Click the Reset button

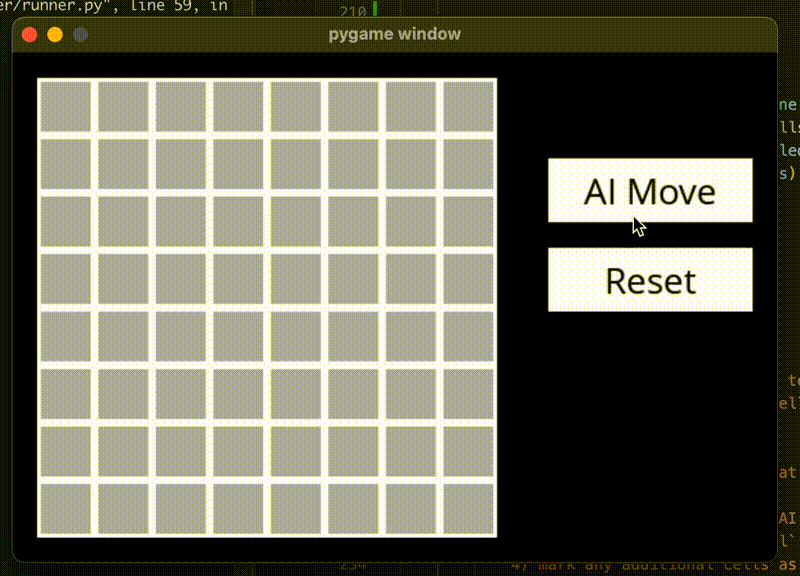650,280
